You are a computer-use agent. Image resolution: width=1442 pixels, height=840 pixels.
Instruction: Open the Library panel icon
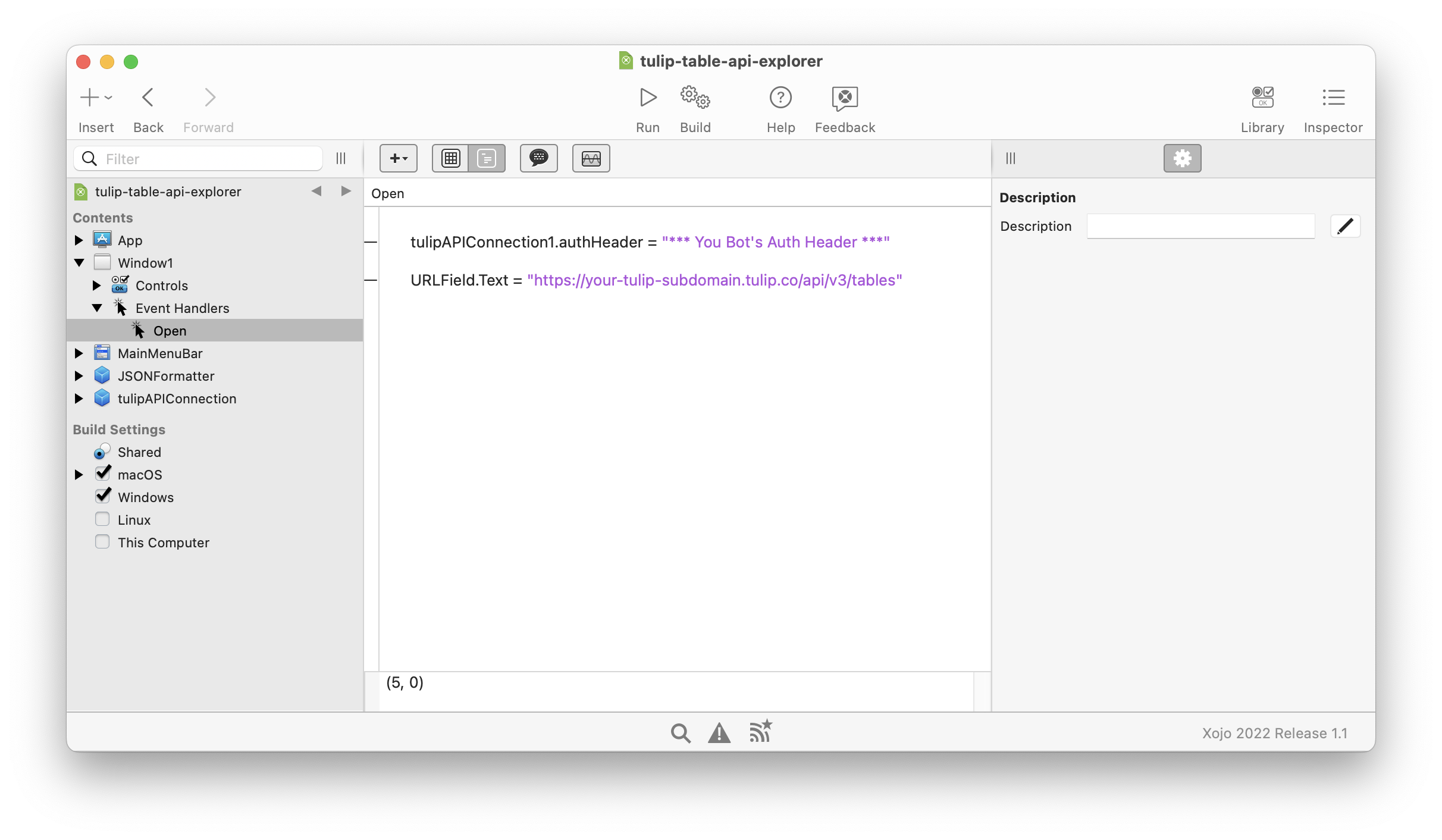click(1262, 98)
